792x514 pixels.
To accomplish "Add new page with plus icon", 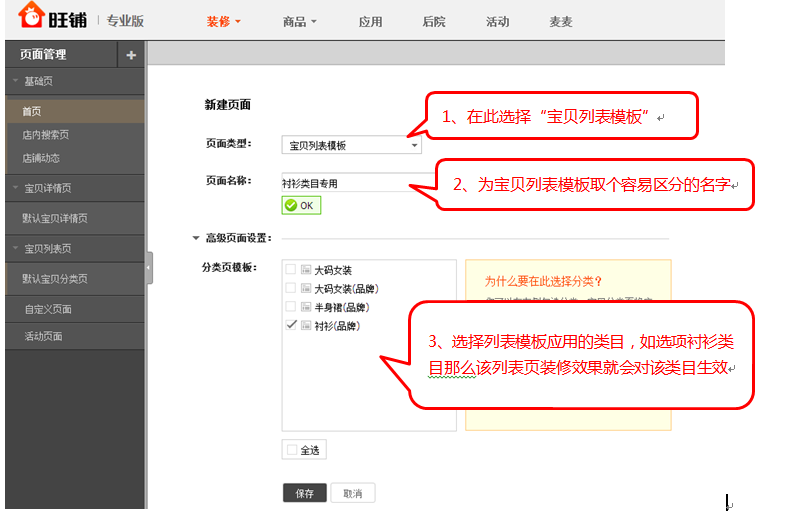I will point(131,55).
